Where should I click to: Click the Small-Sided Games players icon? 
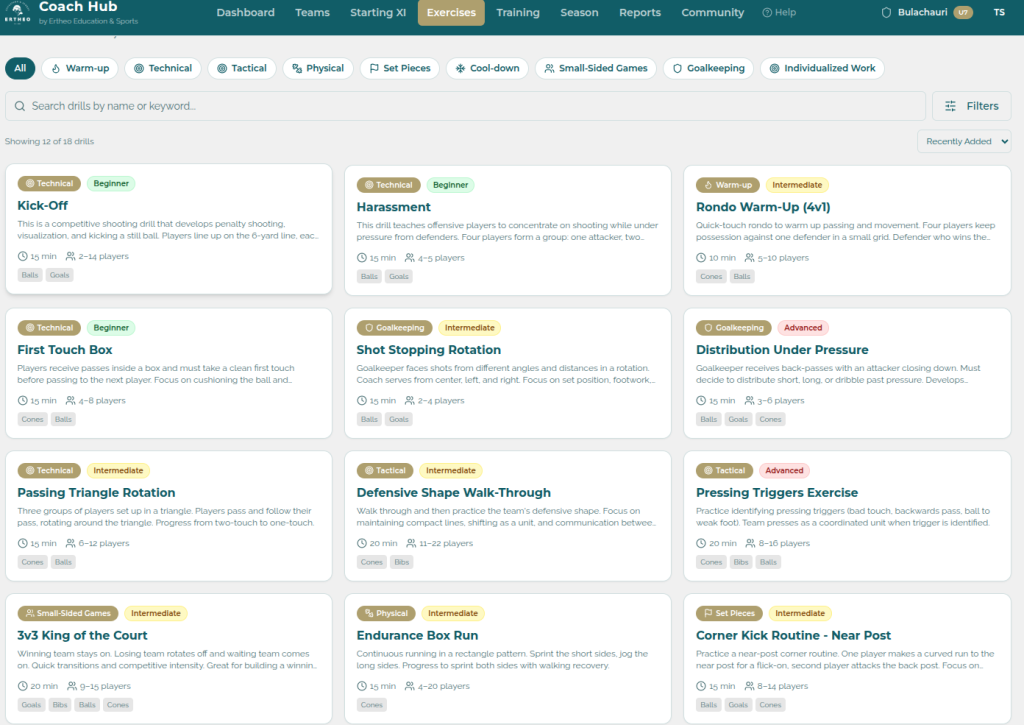pos(548,68)
